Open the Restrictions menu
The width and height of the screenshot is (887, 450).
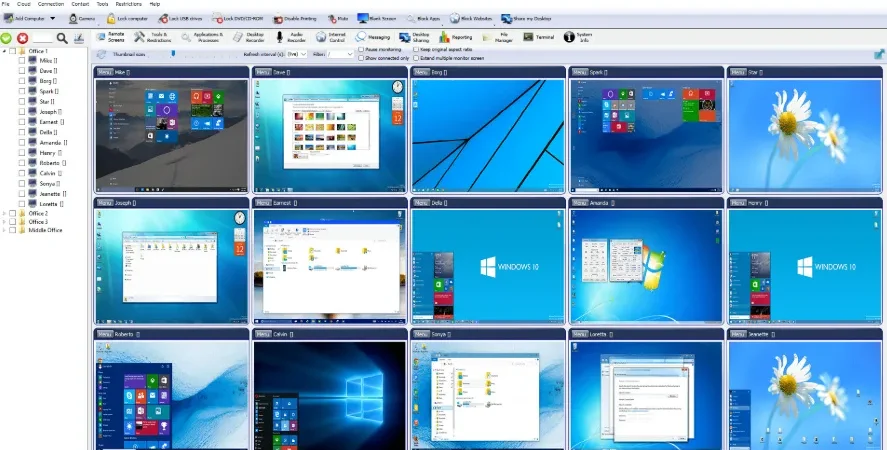128,4
